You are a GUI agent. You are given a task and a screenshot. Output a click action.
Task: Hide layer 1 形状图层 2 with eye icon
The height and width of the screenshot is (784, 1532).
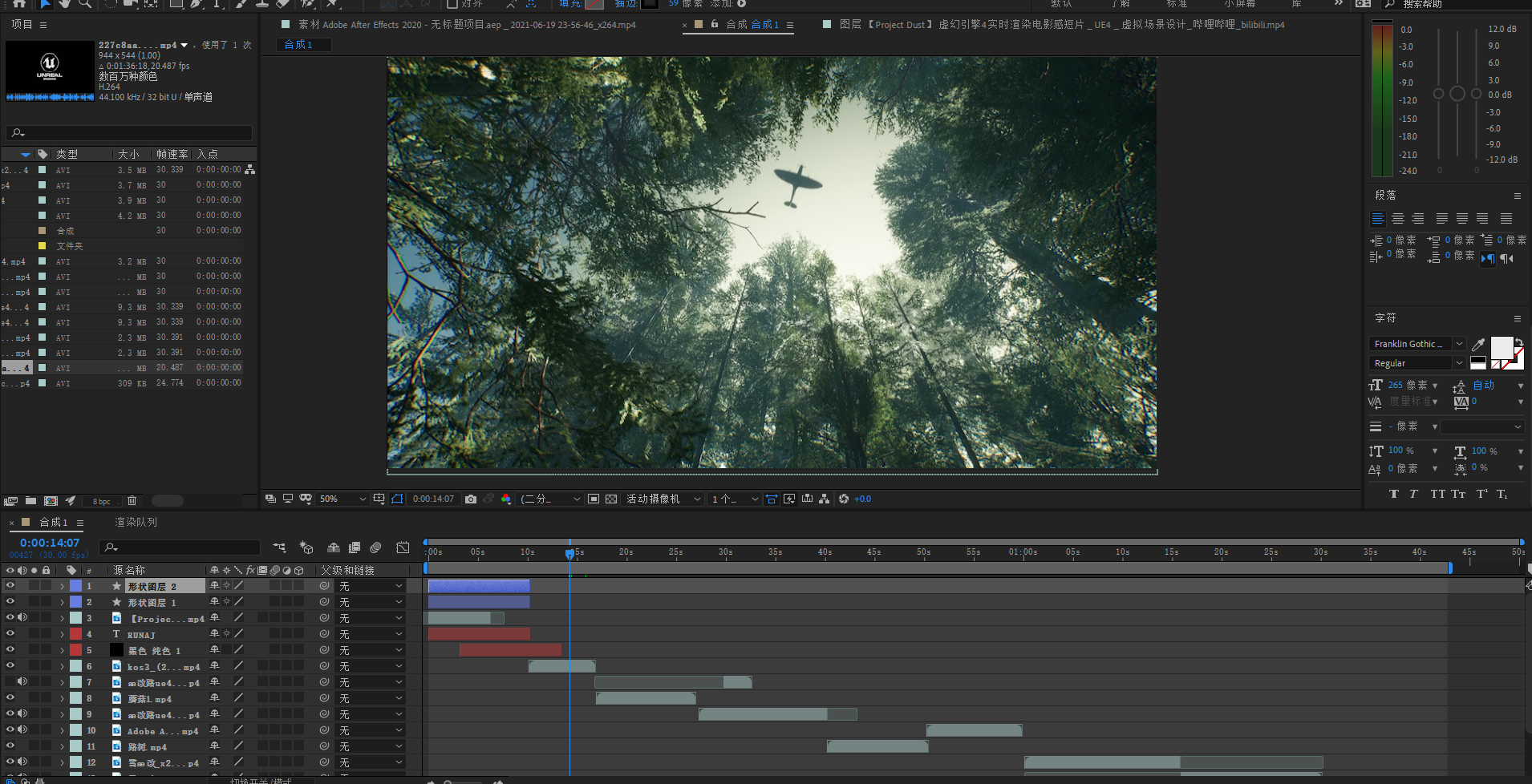10,586
